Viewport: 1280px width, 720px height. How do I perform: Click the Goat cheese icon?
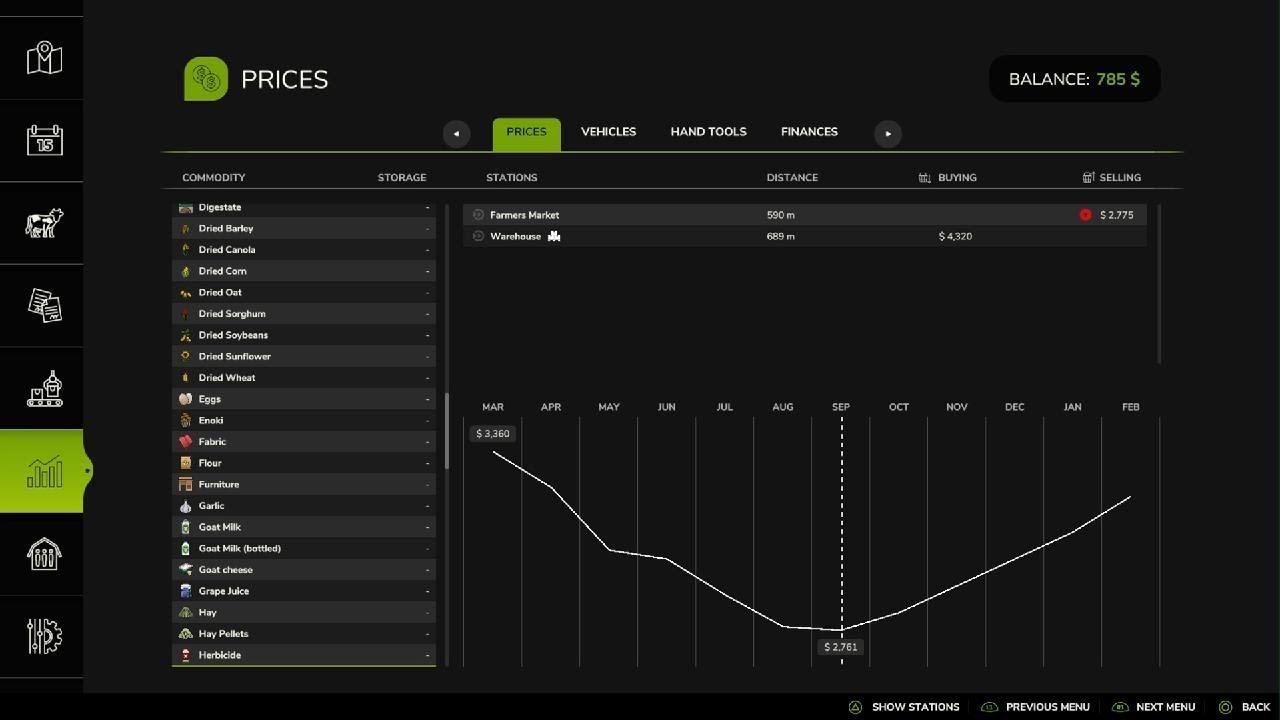pyautogui.click(x=185, y=570)
